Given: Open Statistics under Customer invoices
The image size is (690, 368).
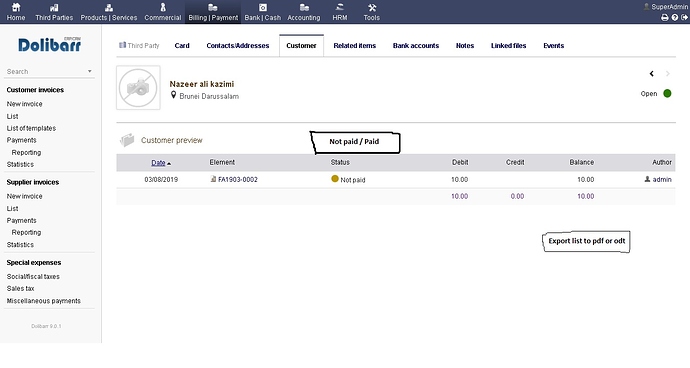Looking at the screenshot, I should pyautogui.click(x=20, y=164).
